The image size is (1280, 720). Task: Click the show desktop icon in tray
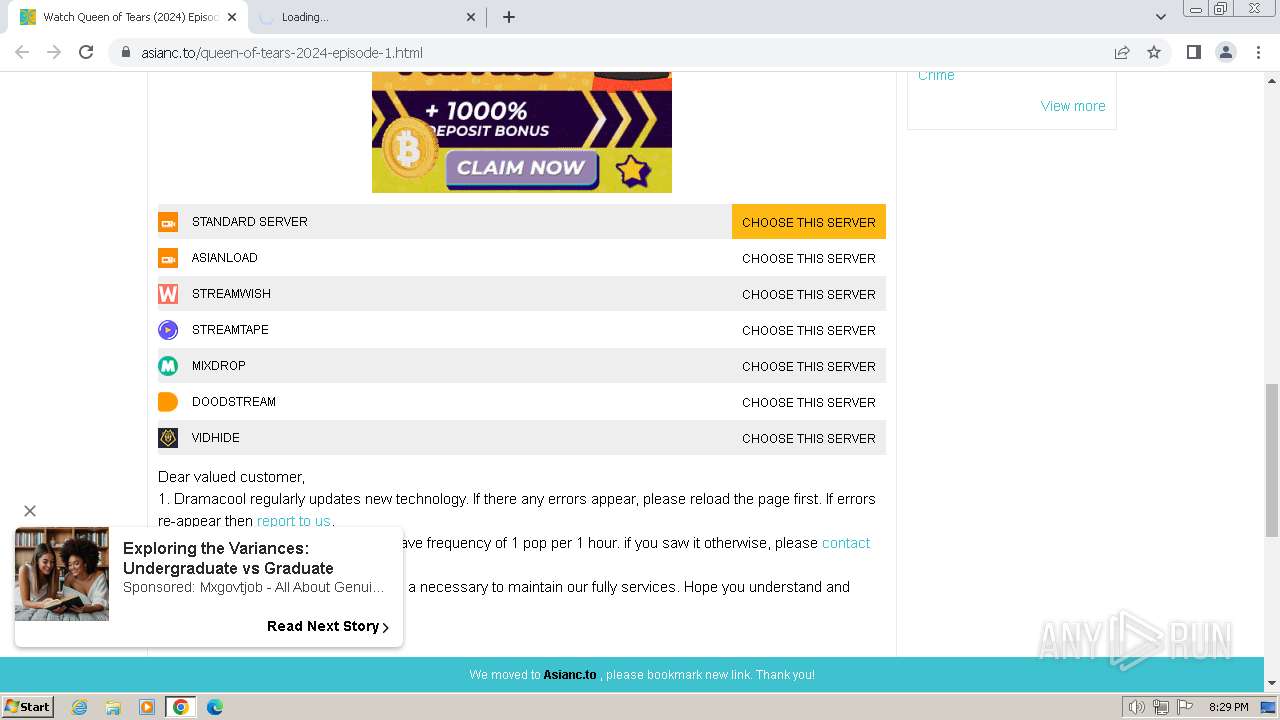(x=1268, y=707)
